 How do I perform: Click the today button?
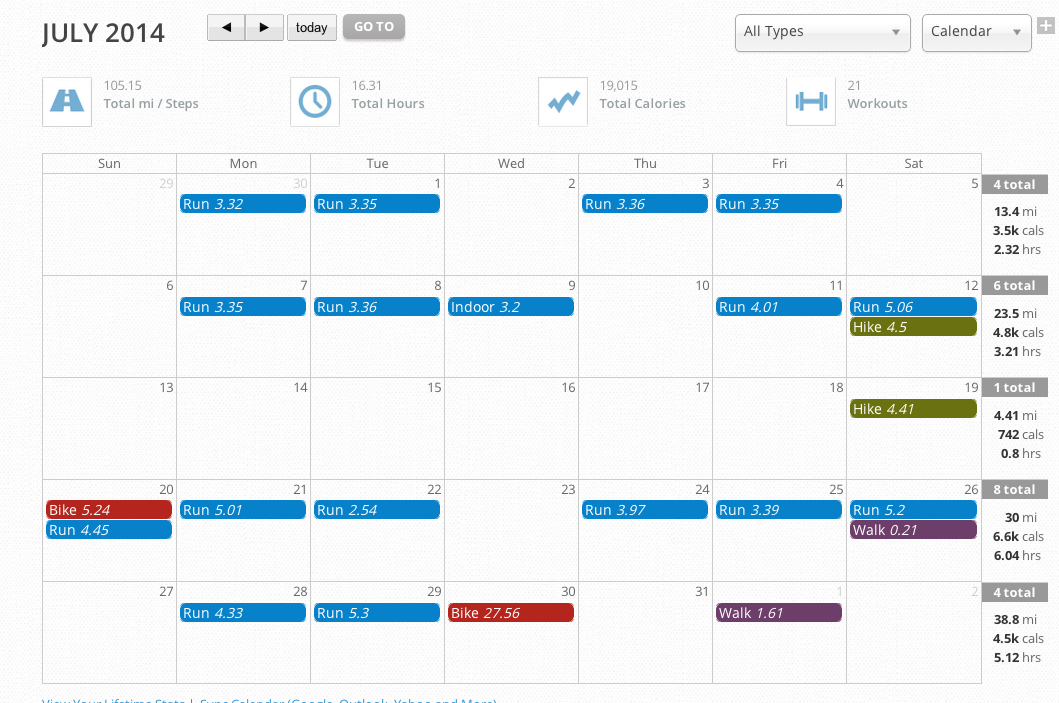311,28
